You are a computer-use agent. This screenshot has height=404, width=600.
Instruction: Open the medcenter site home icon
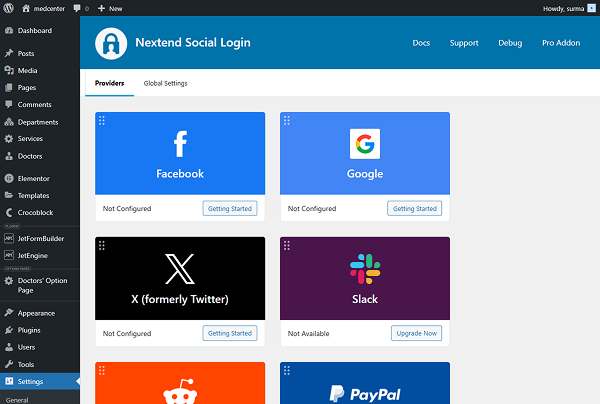(x=26, y=8)
